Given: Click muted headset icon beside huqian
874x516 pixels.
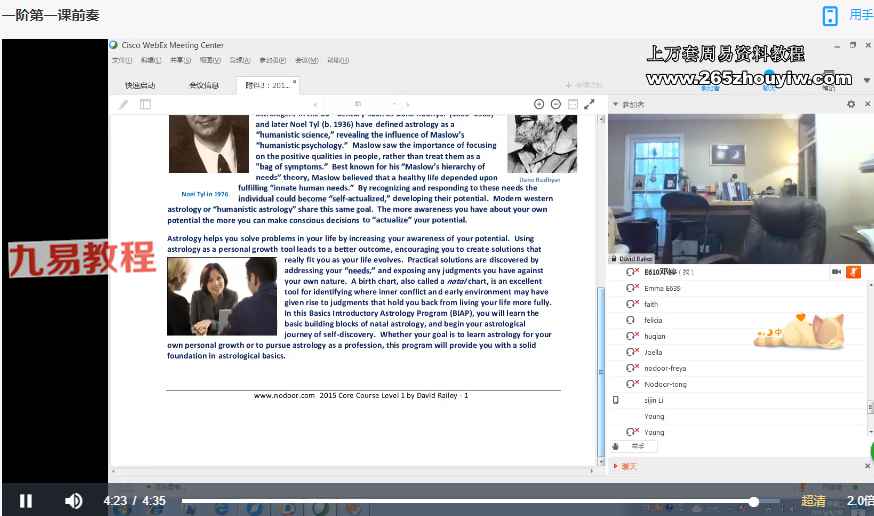Looking at the screenshot, I should click(x=632, y=336).
